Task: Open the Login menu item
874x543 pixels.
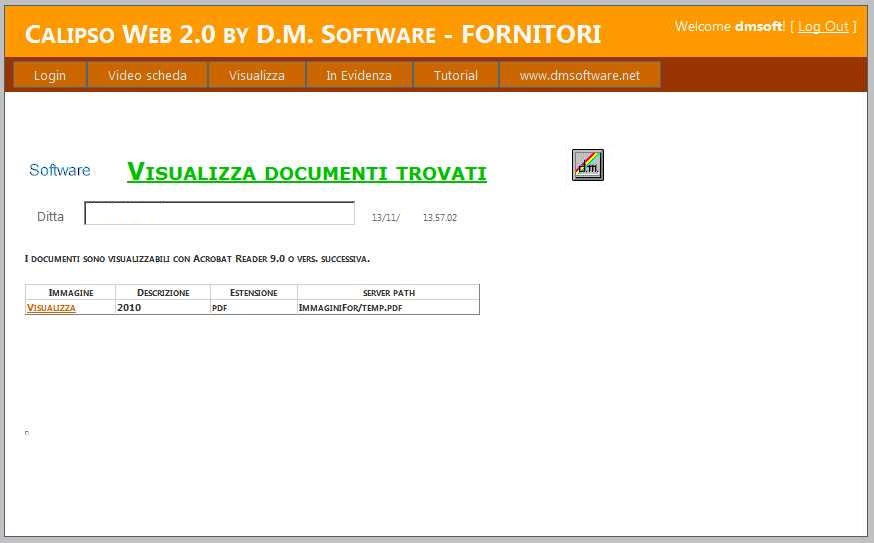Action: coord(50,75)
